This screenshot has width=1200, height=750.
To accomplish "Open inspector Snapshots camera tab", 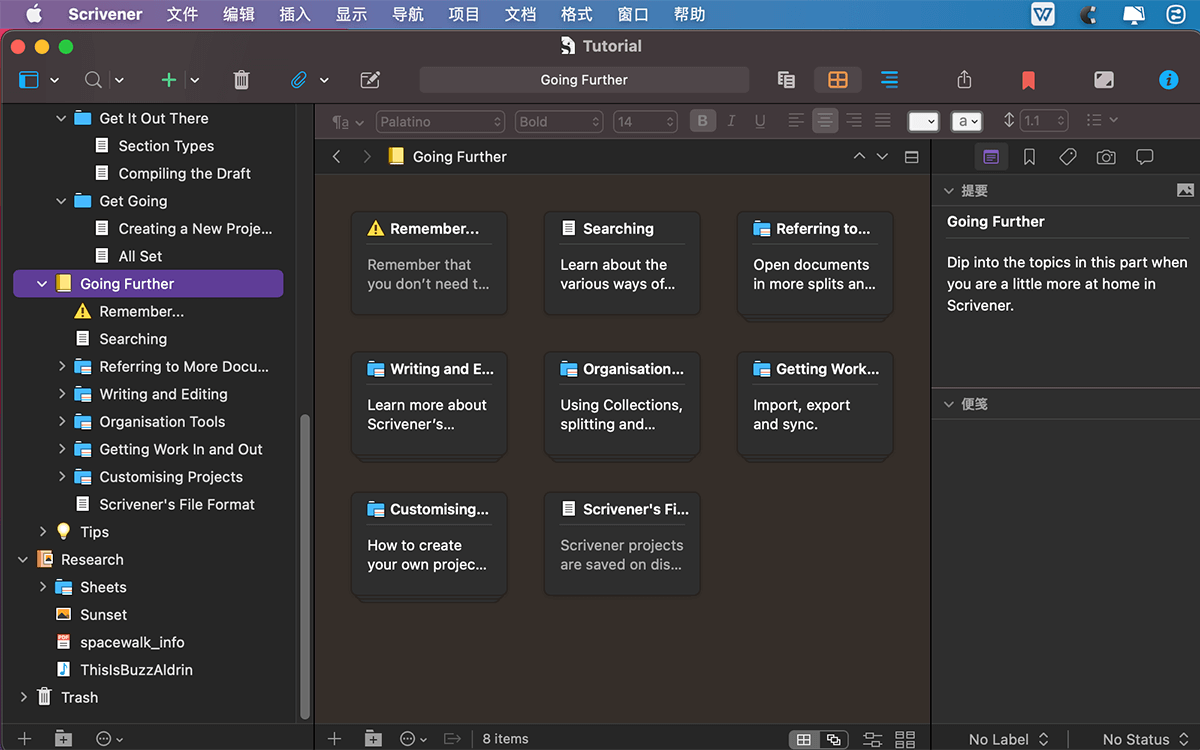I will [1106, 157].
